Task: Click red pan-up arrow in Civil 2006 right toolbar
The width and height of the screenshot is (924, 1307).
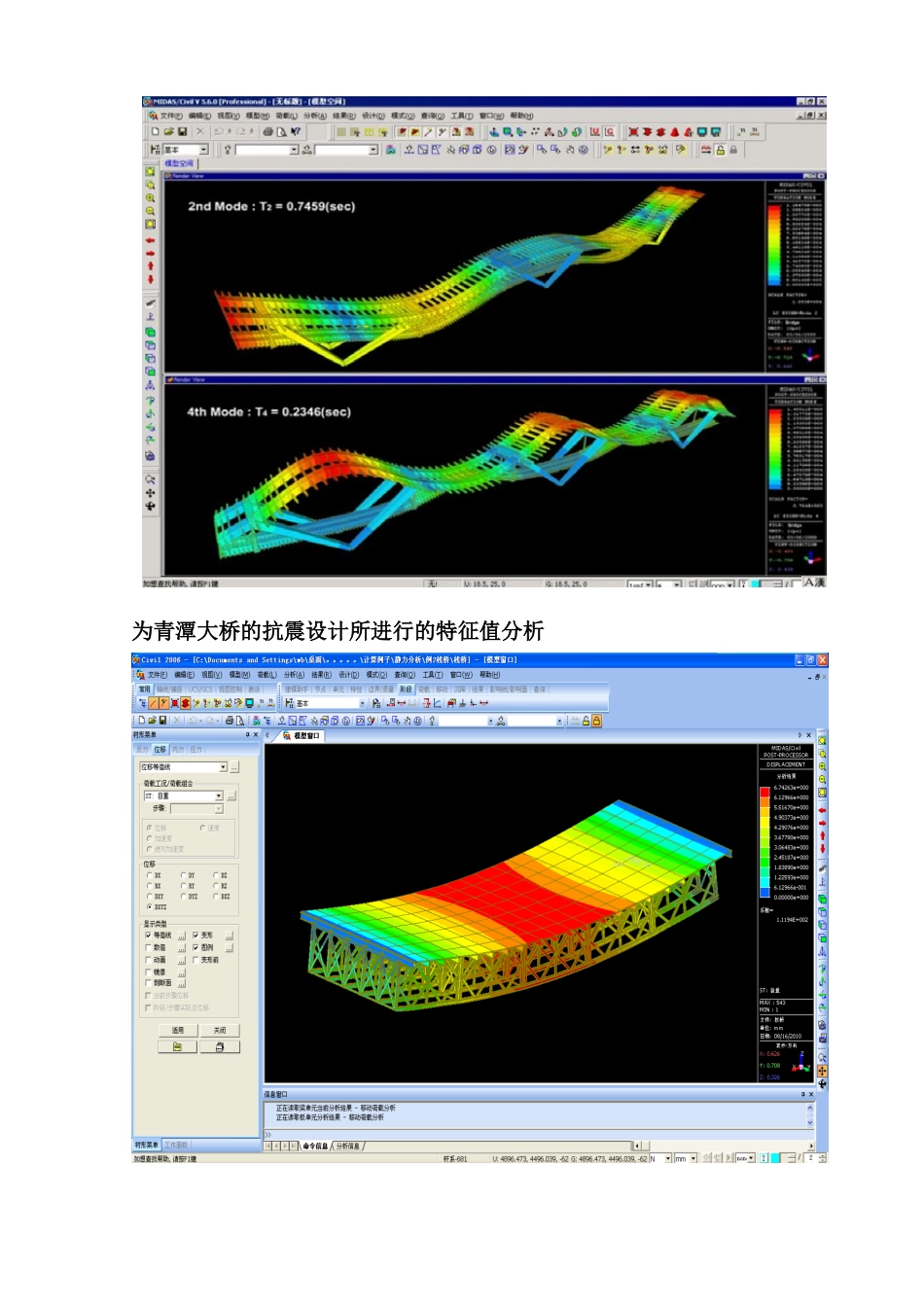Action: click(822, 835)
